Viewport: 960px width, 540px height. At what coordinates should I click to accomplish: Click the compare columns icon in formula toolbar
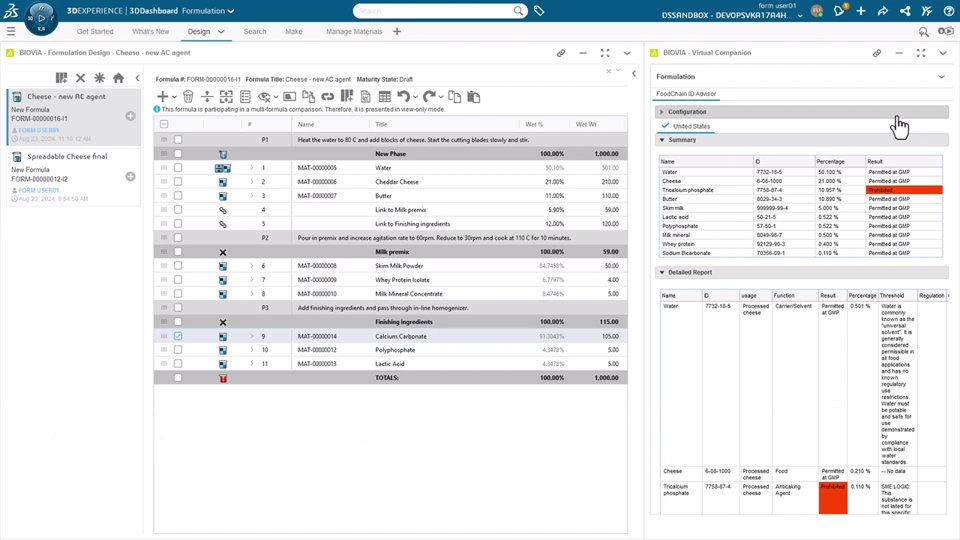(347, 96)
